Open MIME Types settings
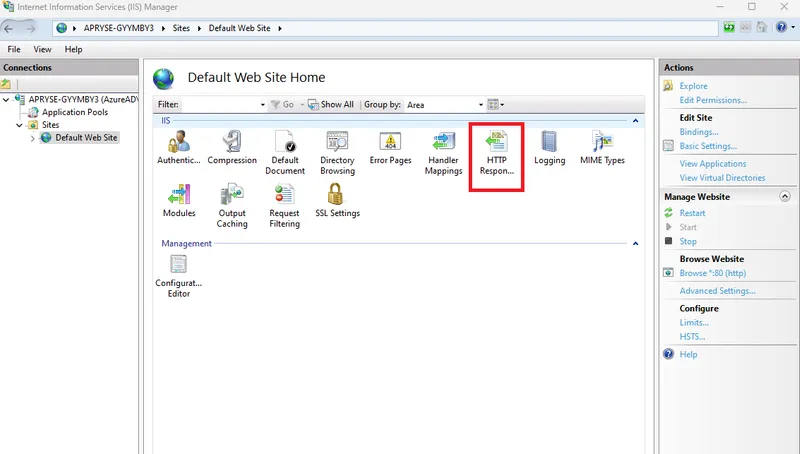 pos(602,147)
